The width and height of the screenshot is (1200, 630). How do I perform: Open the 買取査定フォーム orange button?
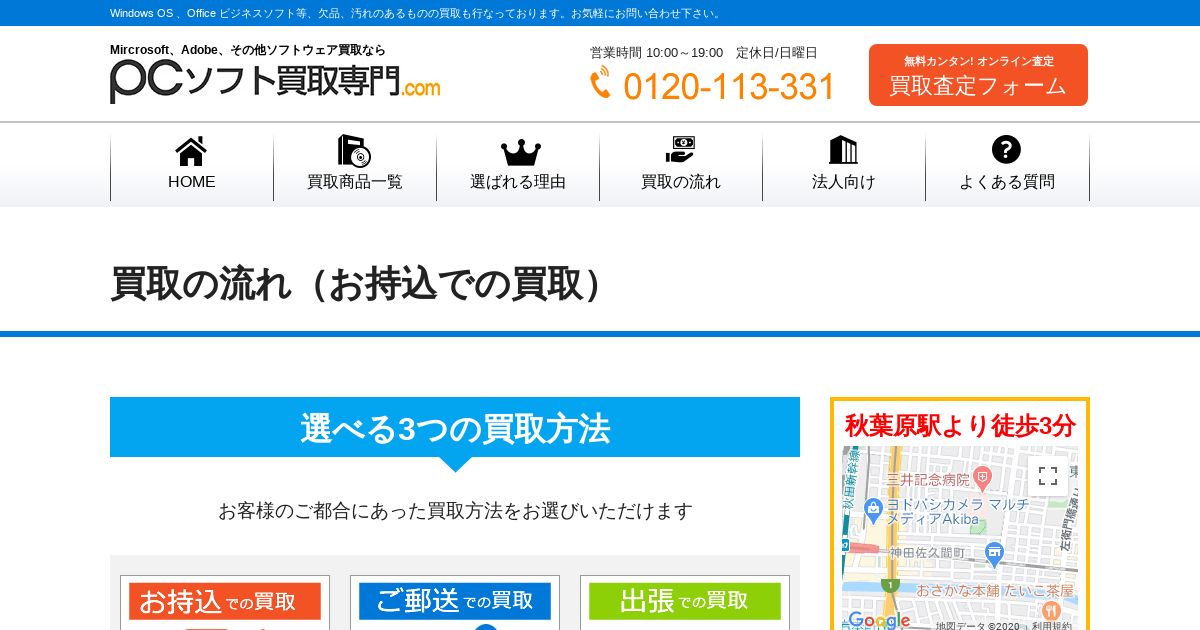978,75
